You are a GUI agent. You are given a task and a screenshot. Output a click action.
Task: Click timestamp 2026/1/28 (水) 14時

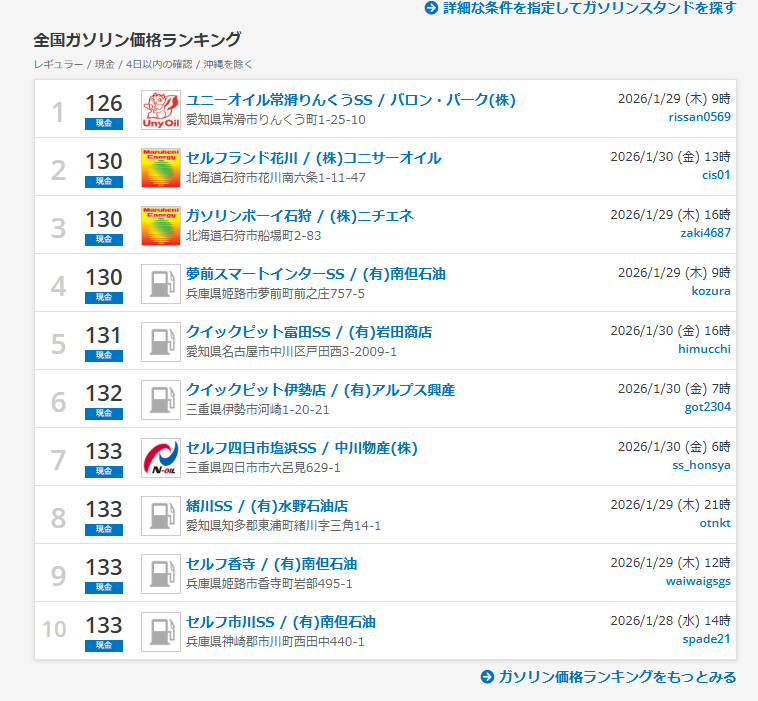pyautogui.click(x=671, y=621)
